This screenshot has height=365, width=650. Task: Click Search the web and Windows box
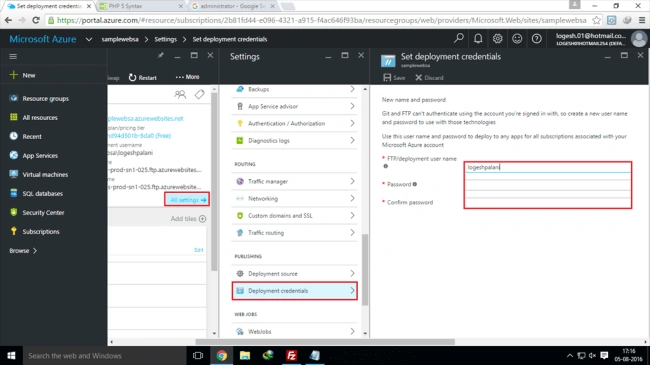point(103,355)
